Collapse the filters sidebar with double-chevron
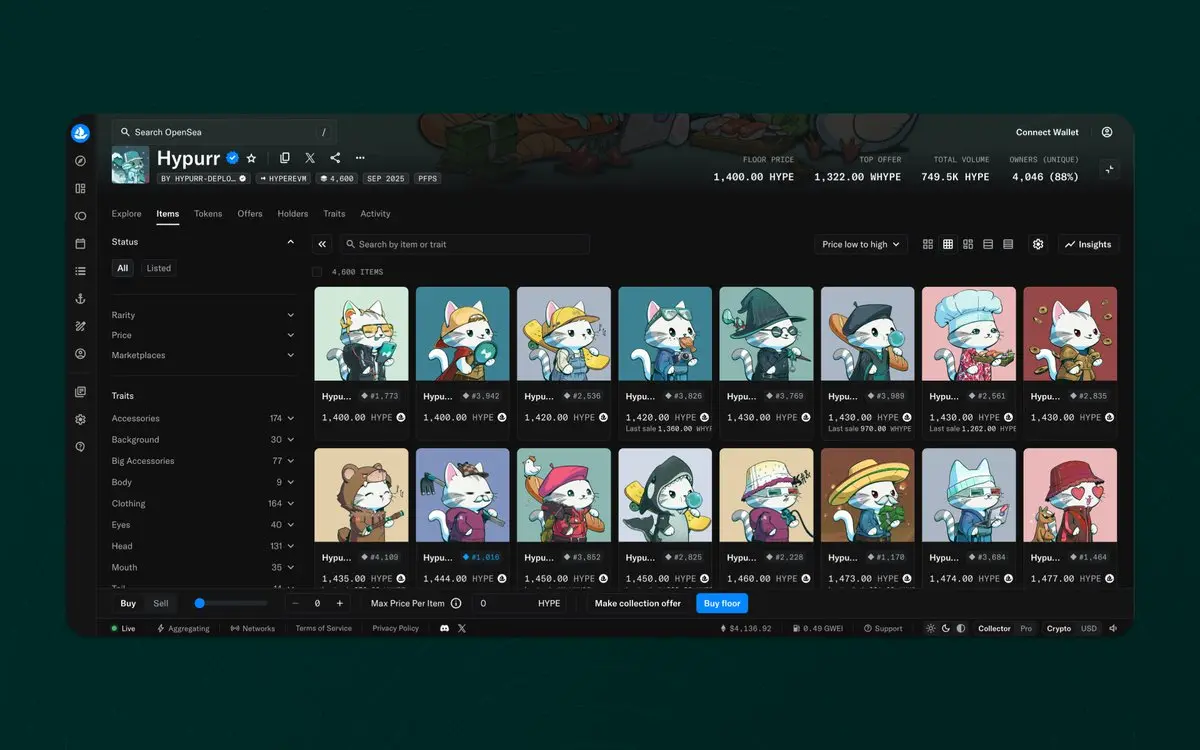 click(x=322, y=244)
